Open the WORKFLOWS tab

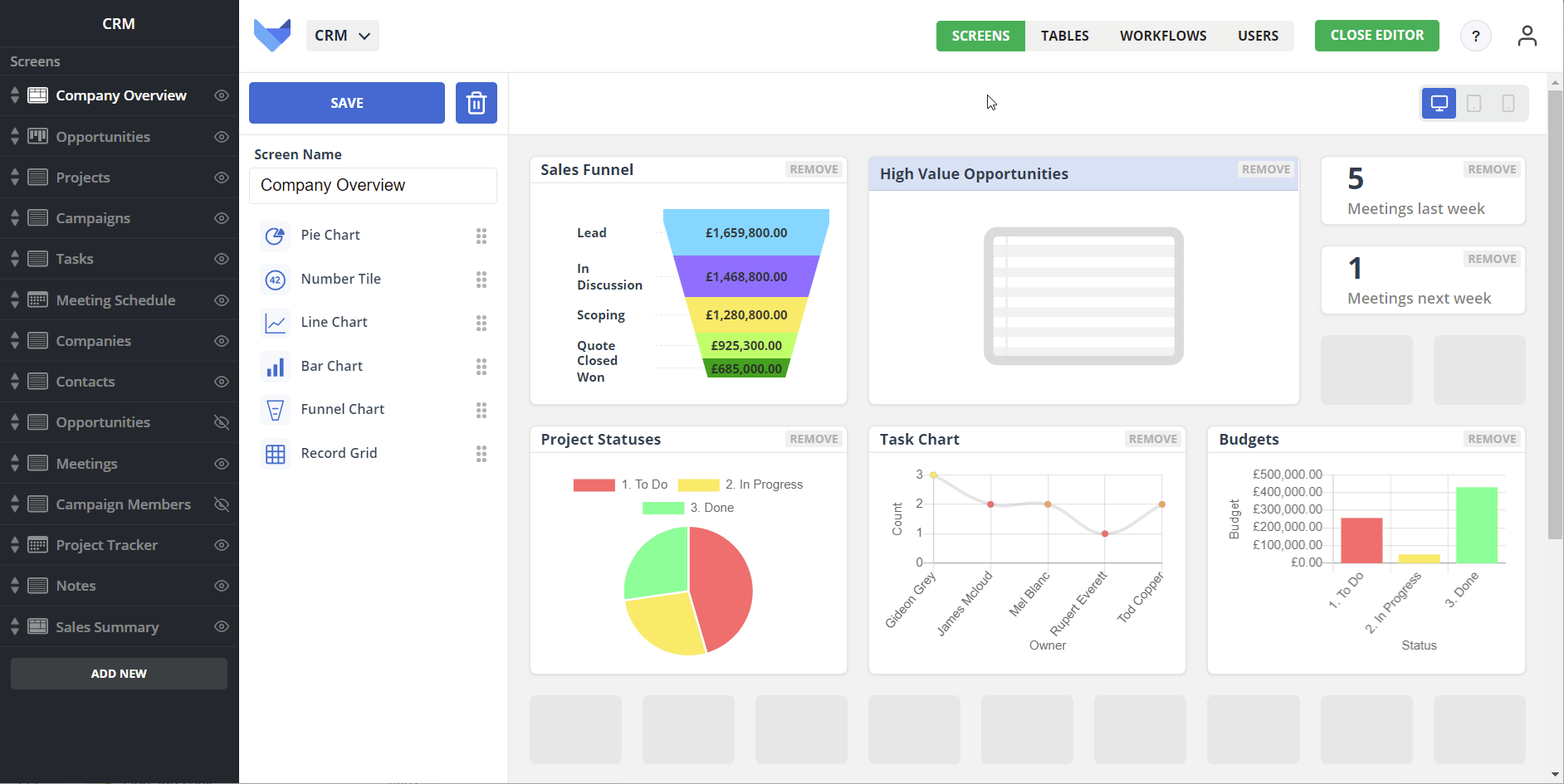(x=1163, y=36)
